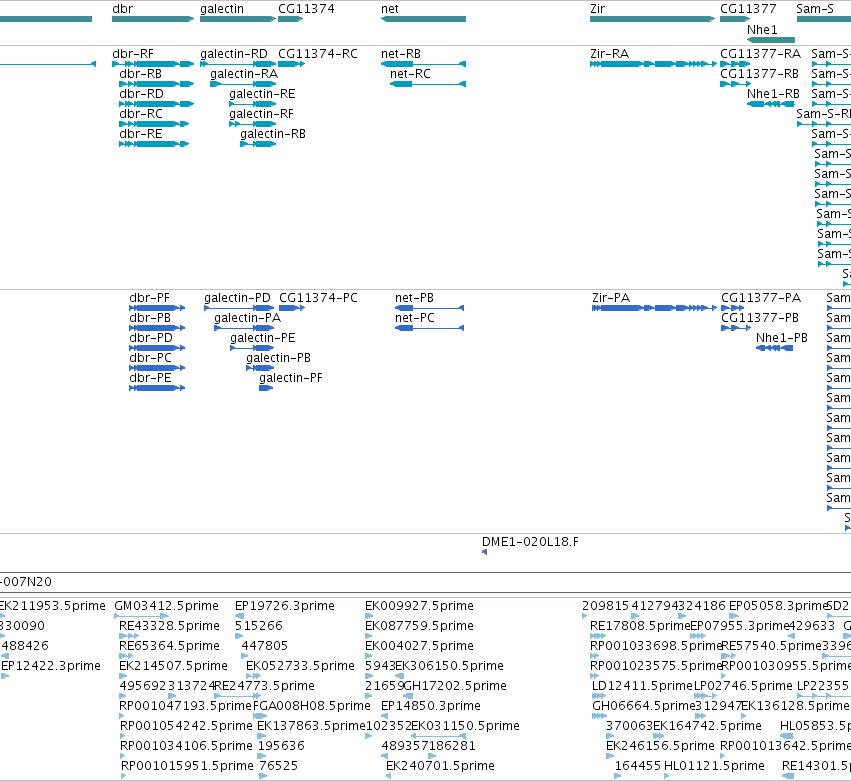Open EST RP001054242.5prime
This screenshot has height=781, width=851.
[186, 726]
